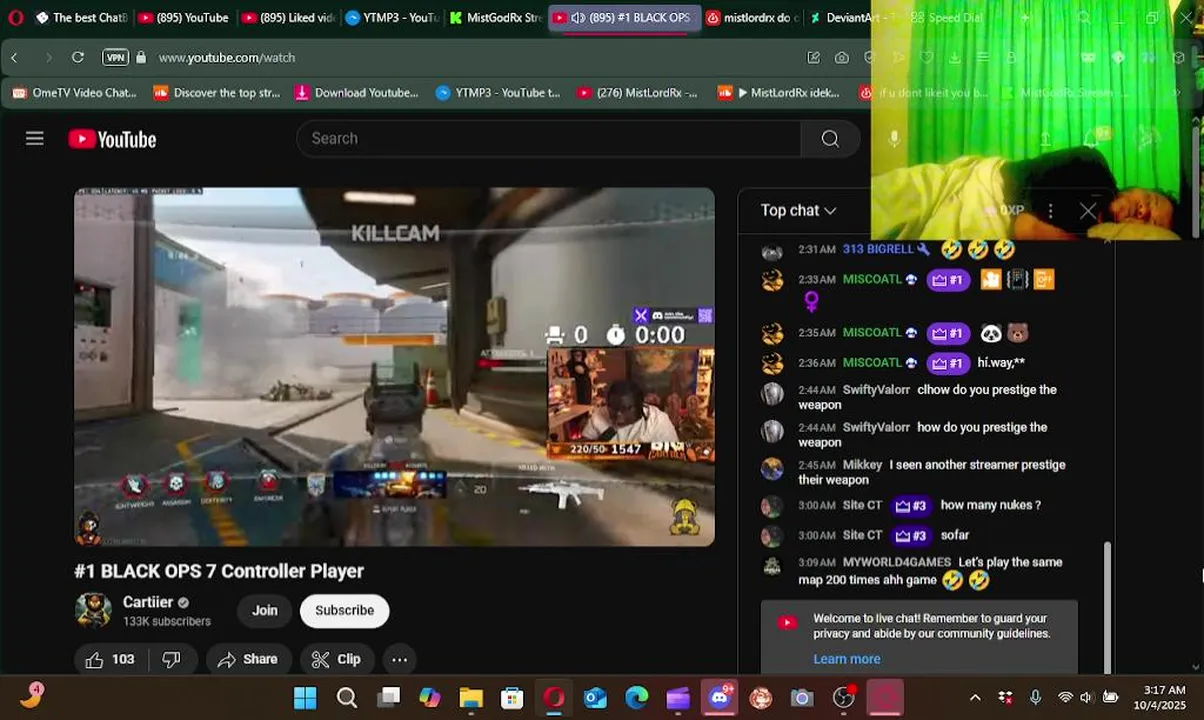Open YTMP3 - YouTube bookmark
Viewport: 1204px width, 720px height.
click(x=498, y=92)
